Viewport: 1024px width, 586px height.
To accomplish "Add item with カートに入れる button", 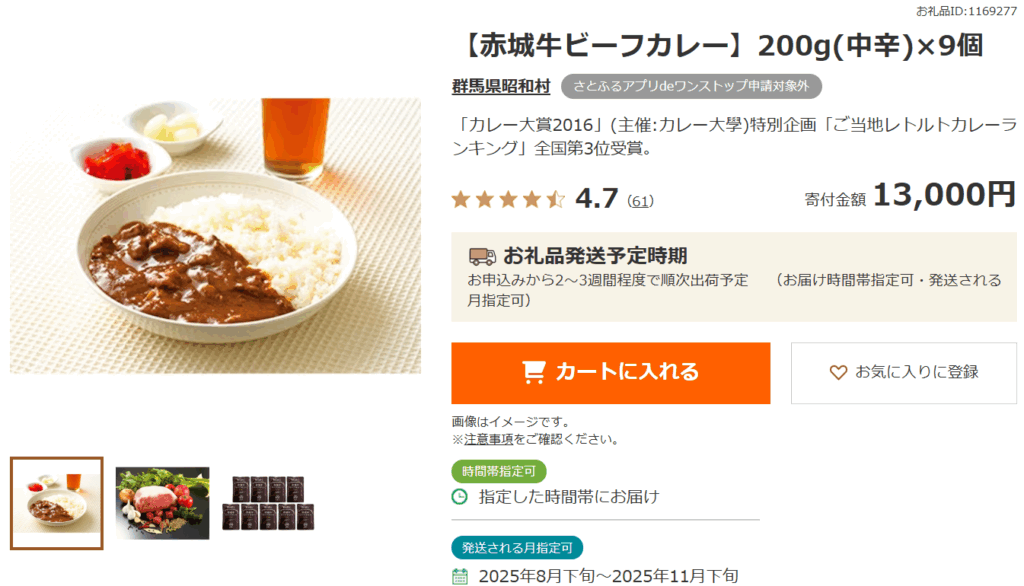I will (610, 372).
